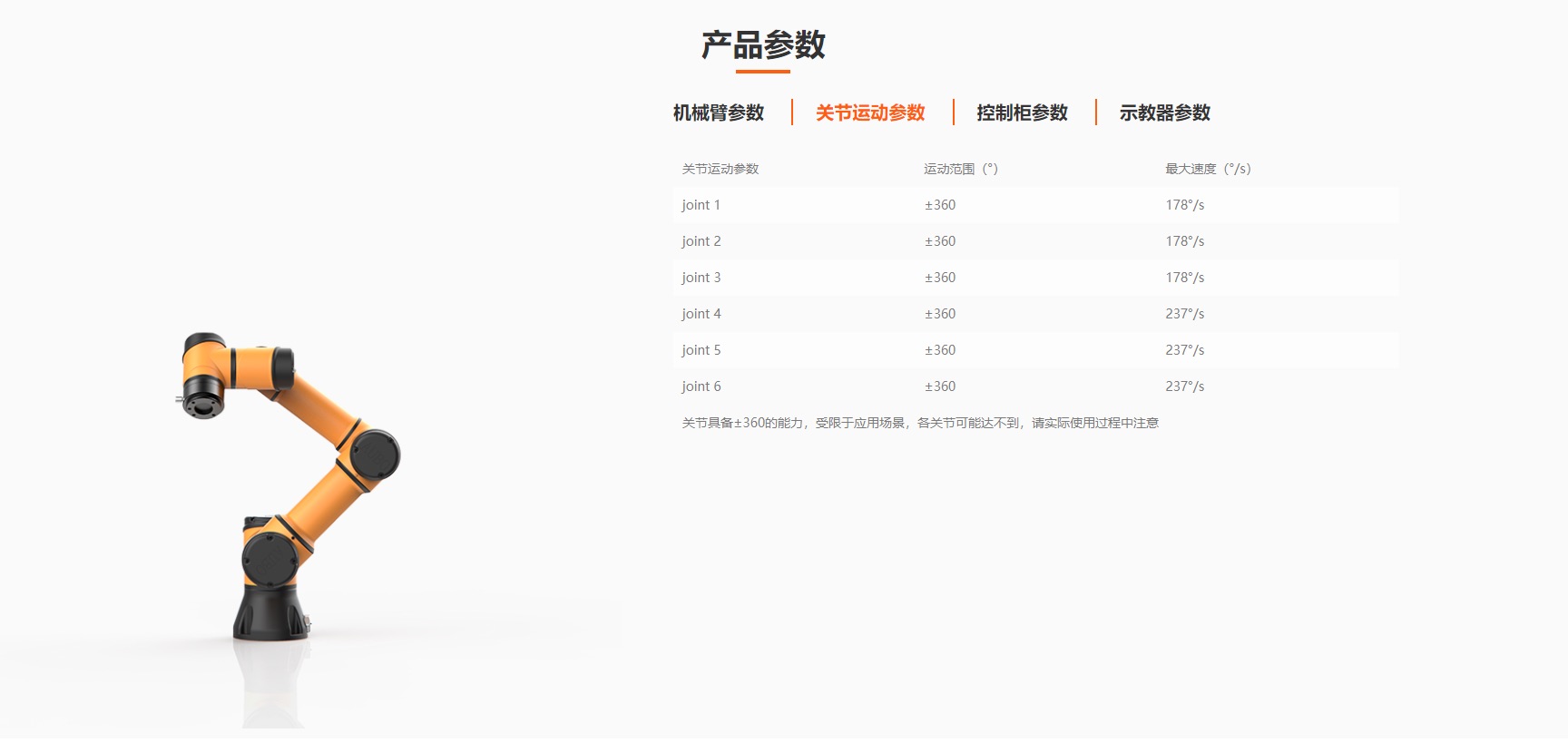Click the orange robot arm image

pyautogui.click(x=299, y=435)
